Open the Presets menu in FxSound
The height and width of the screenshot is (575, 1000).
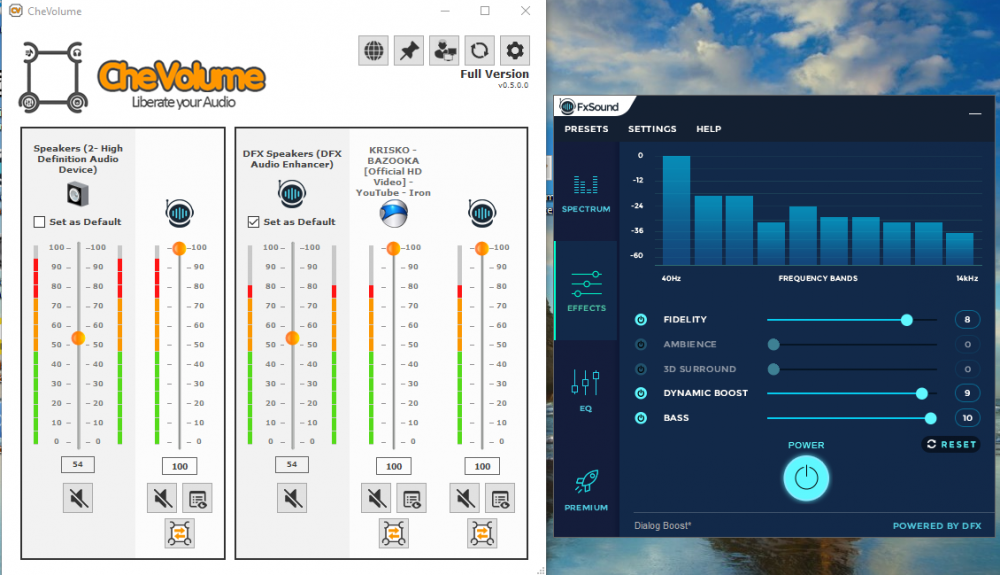coord(586,129)
